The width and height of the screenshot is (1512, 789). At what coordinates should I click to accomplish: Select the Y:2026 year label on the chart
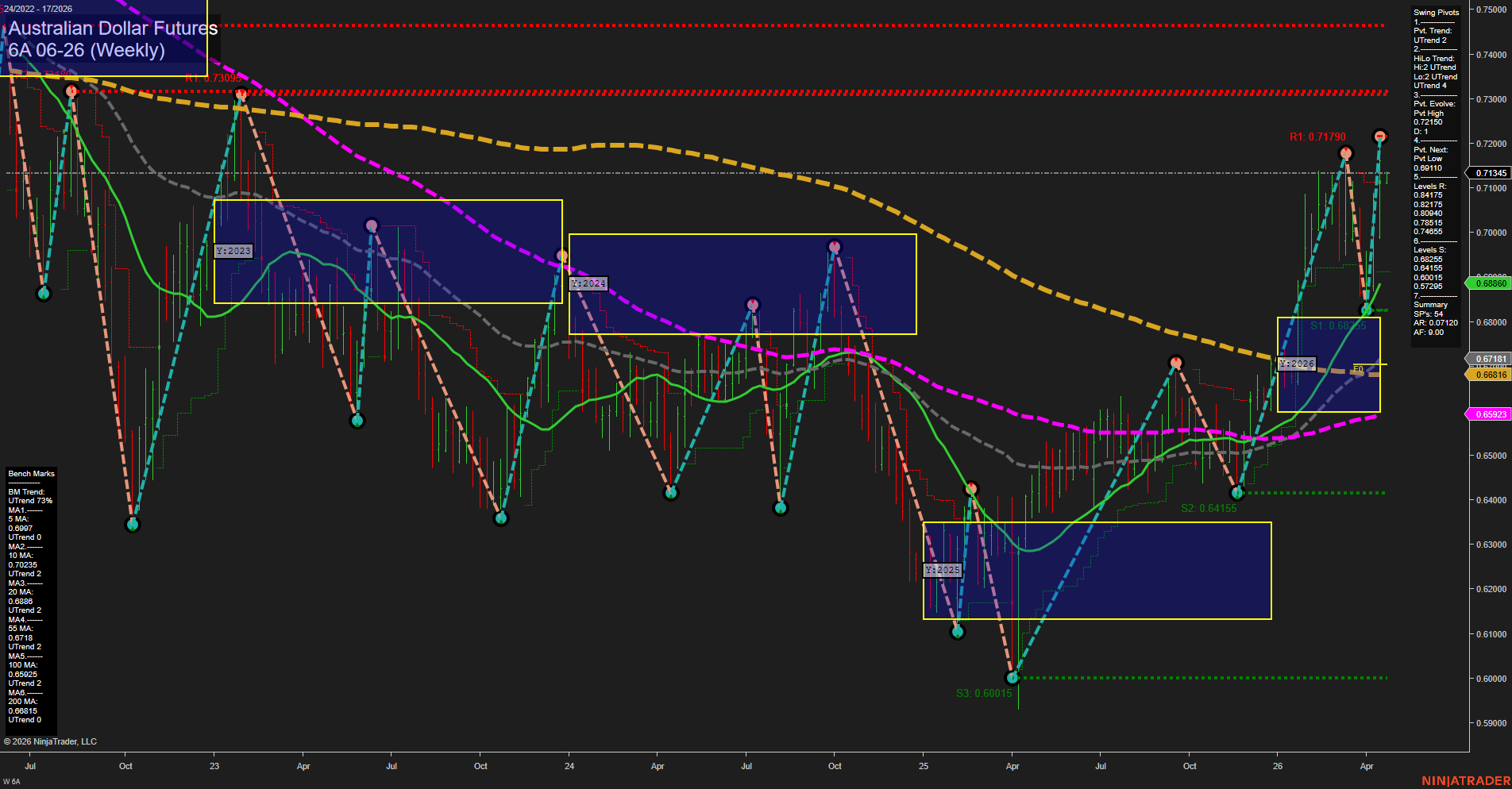(x=1297, y=363)
